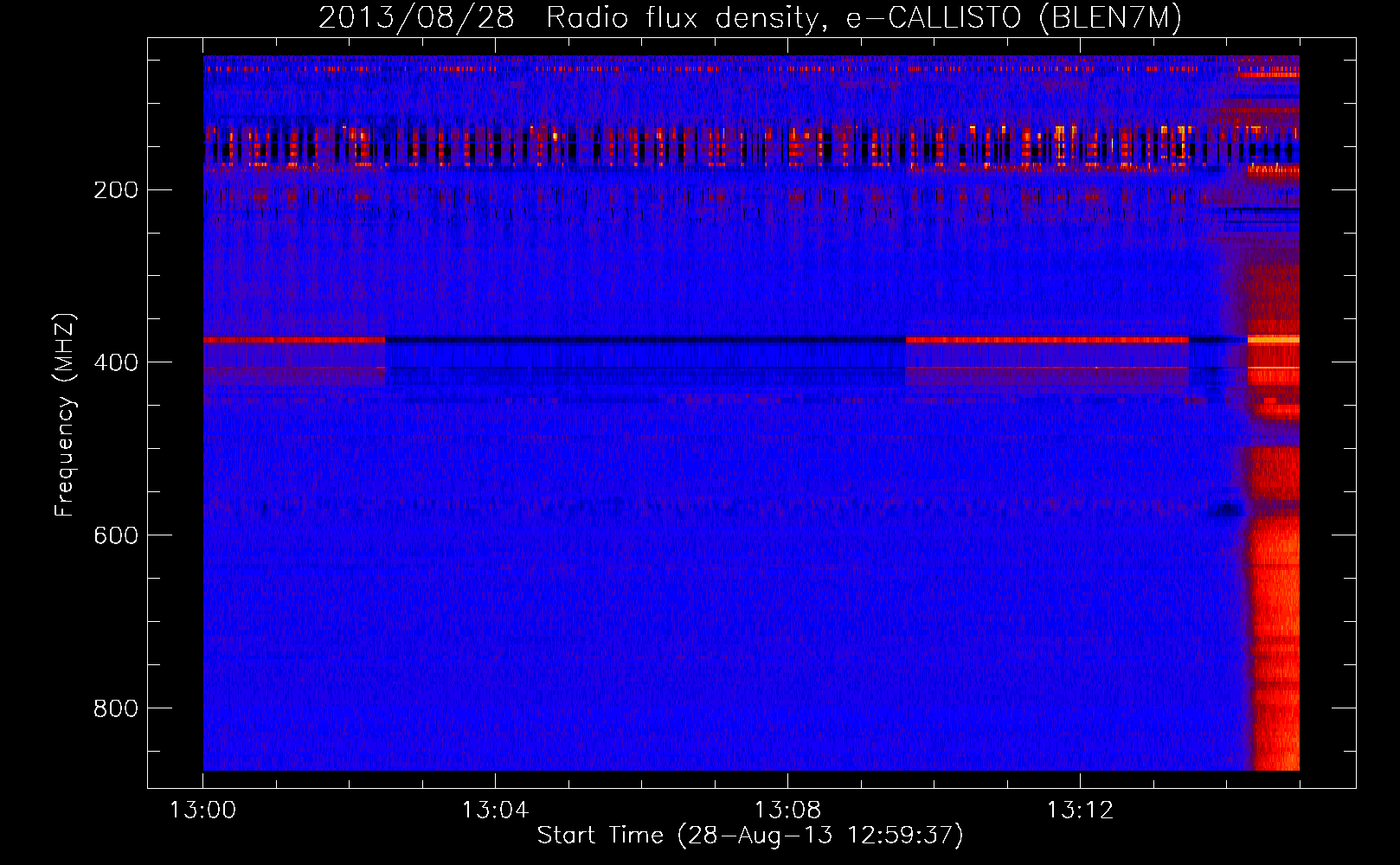Click the 800 frequency axis label
The width and height of the screenshot is (1400, 865).
(x=115, y=708)
